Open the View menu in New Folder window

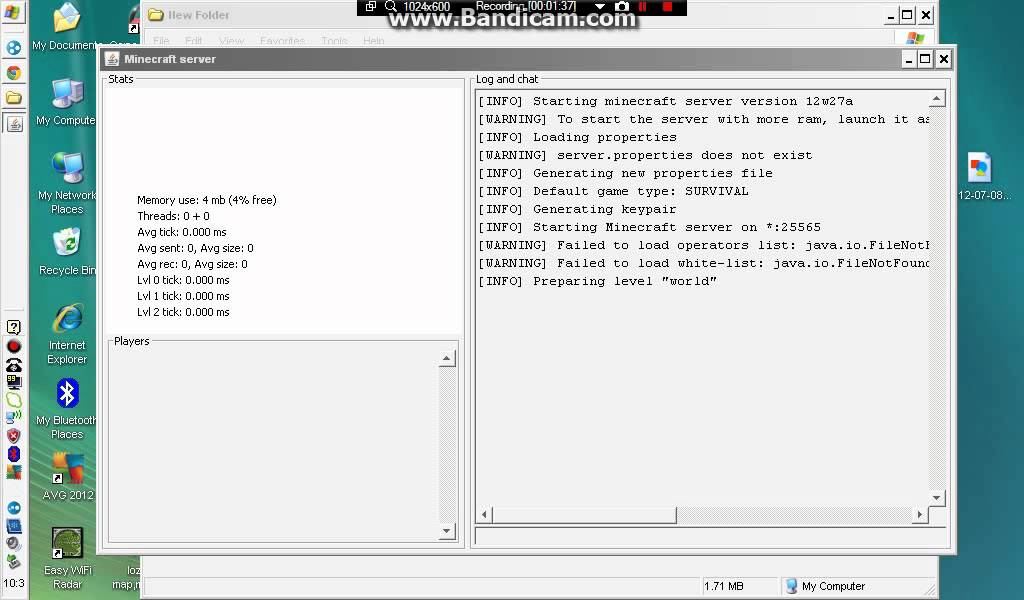point(231,40)
